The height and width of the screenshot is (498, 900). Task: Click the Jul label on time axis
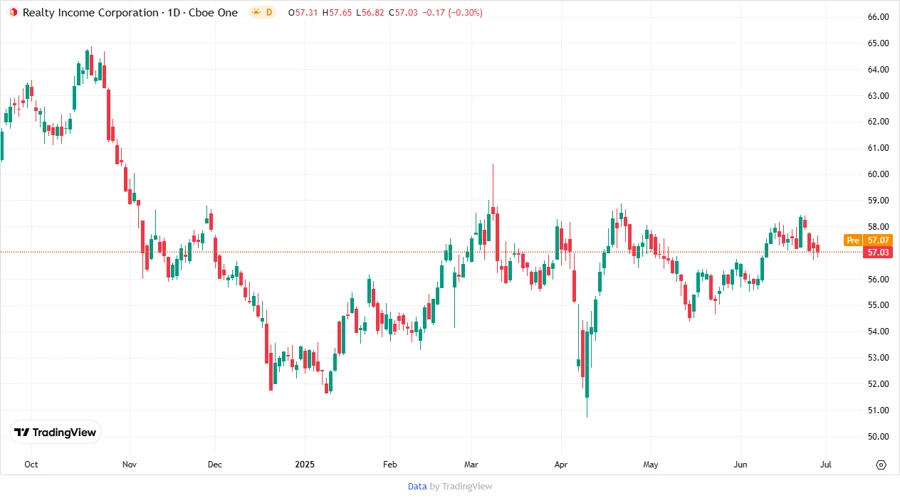pyautogui.click(x=825, y=465)
